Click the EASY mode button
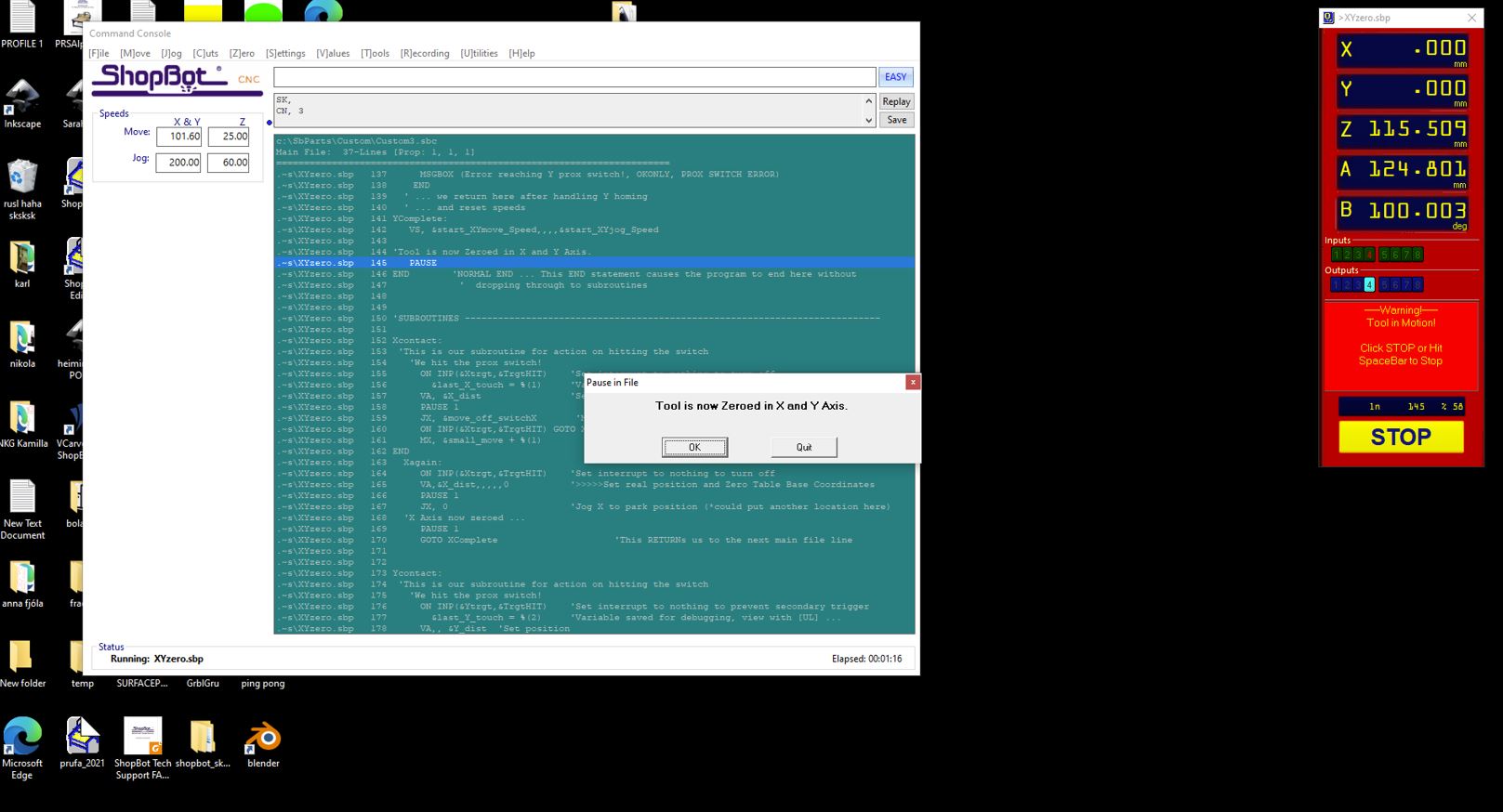Screen dimensions: 1503x812 895,77
